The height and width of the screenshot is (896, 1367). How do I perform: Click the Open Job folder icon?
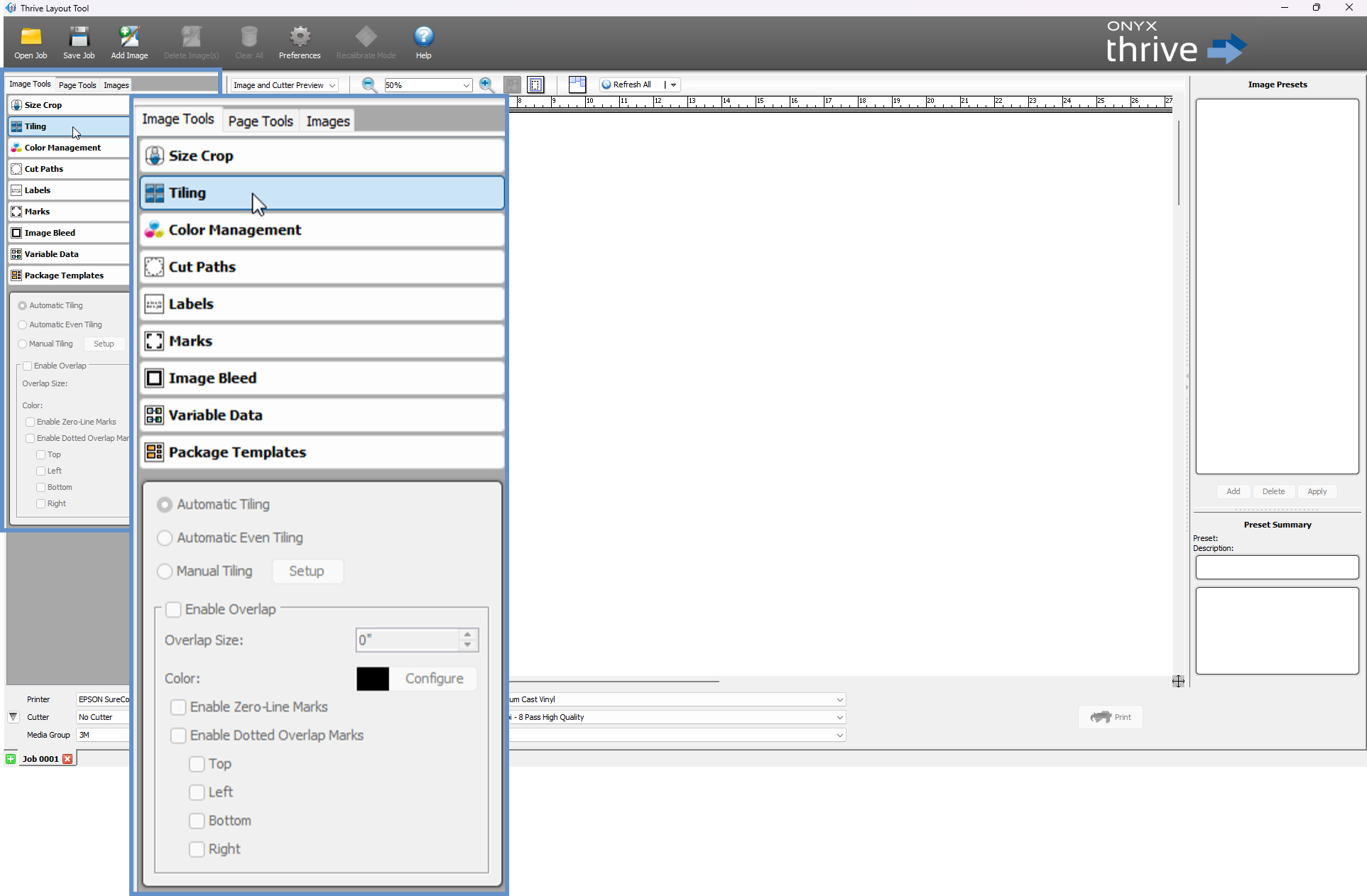click(x=31, y=37)
